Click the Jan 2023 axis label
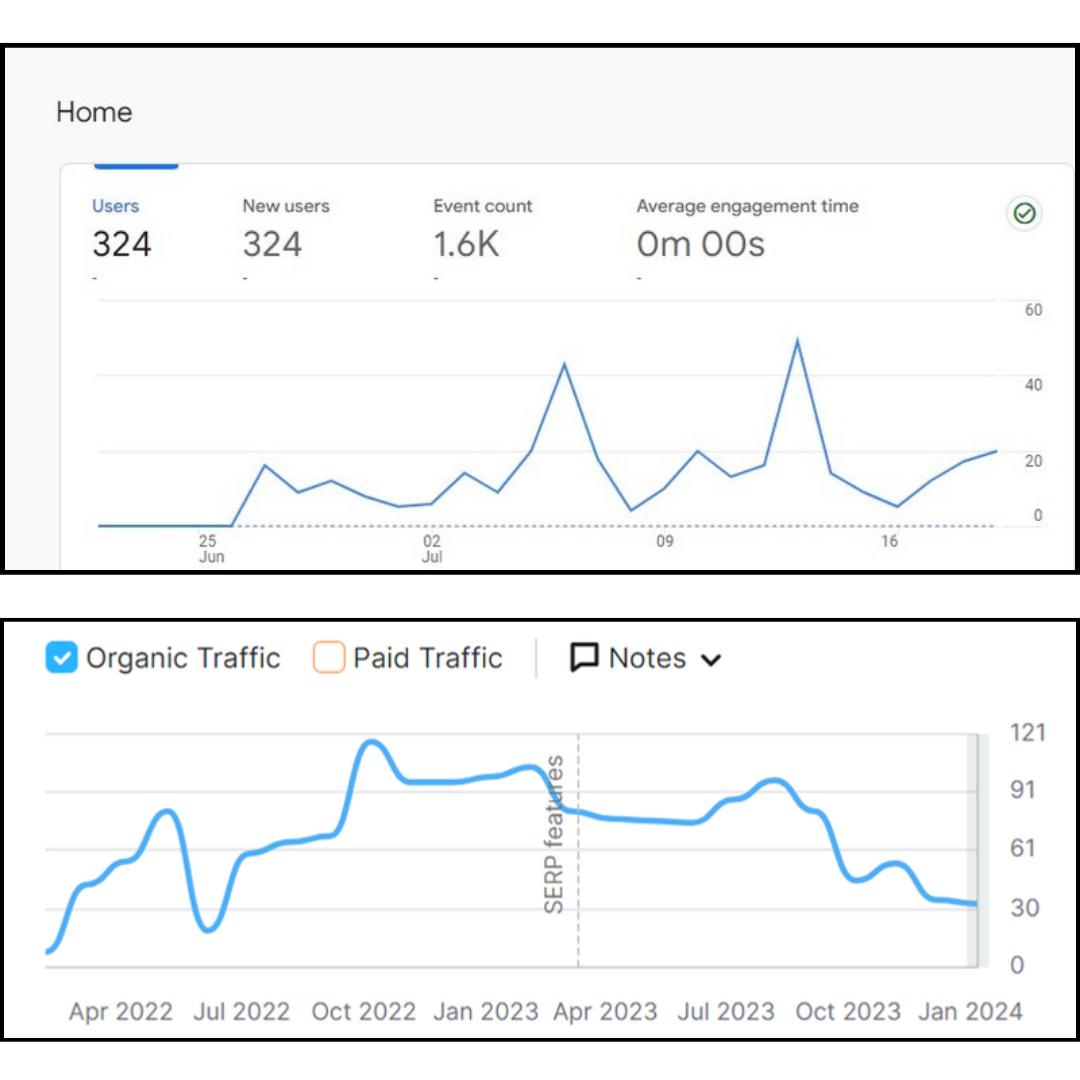 point(486,1011)
